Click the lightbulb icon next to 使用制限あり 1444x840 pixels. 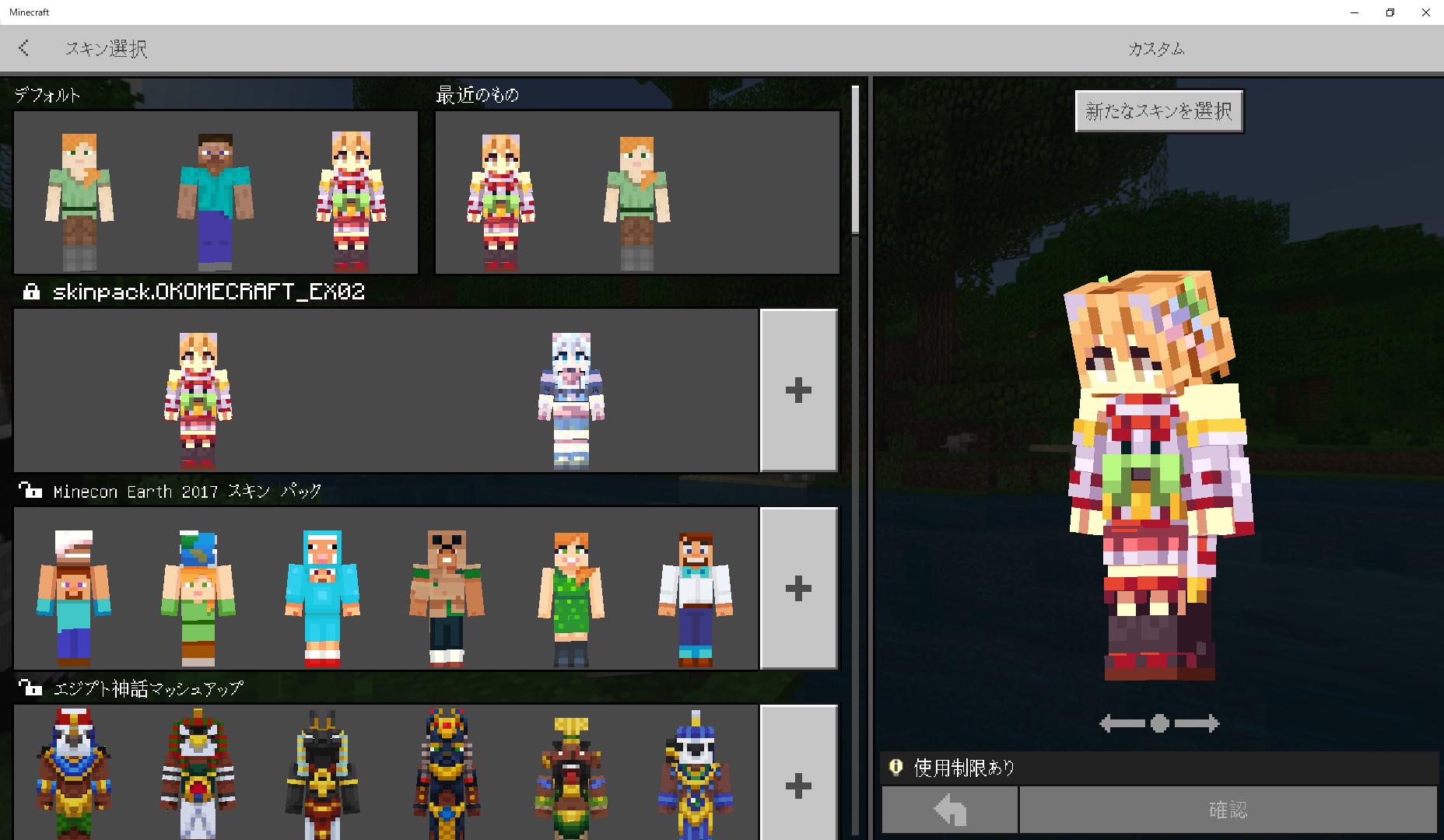coord(895,768)
